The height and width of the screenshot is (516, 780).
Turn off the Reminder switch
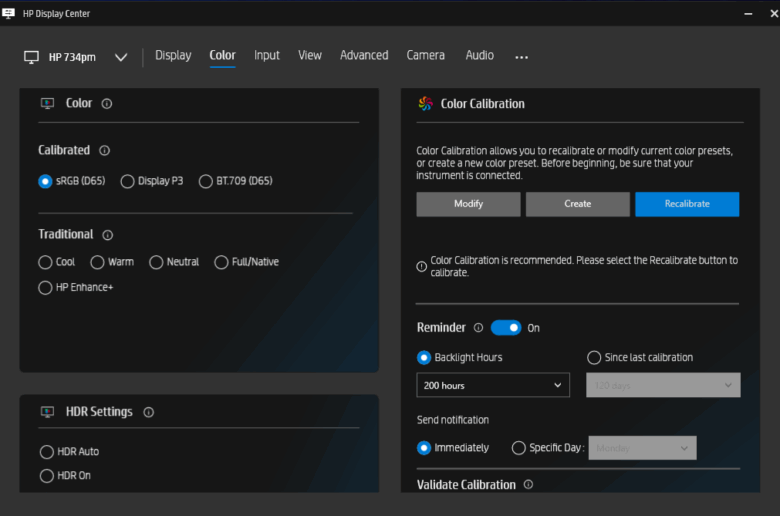tap(506, 328)
